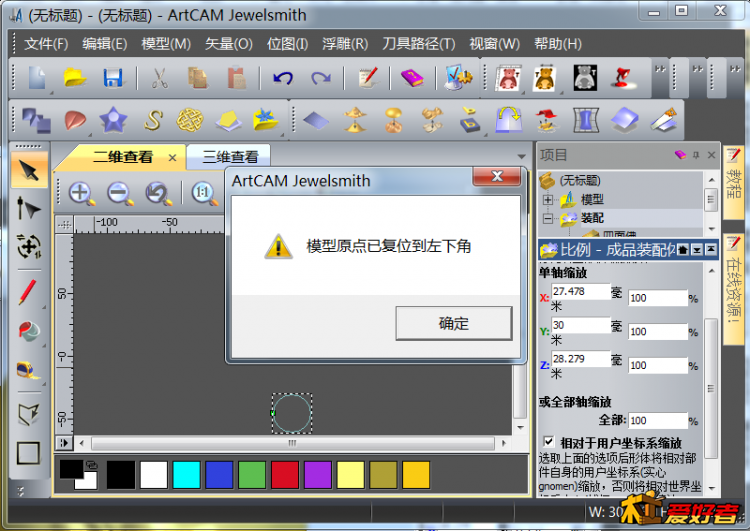Click the Z size field 28.279

pyautogui.click(x=581, y=359)
